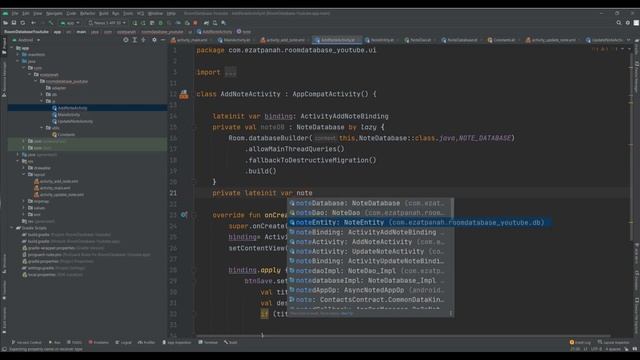Select noteEntity: NoteEntity completion suggestion
Viewport: 640px width, 360px height.
tap(419, 222)
